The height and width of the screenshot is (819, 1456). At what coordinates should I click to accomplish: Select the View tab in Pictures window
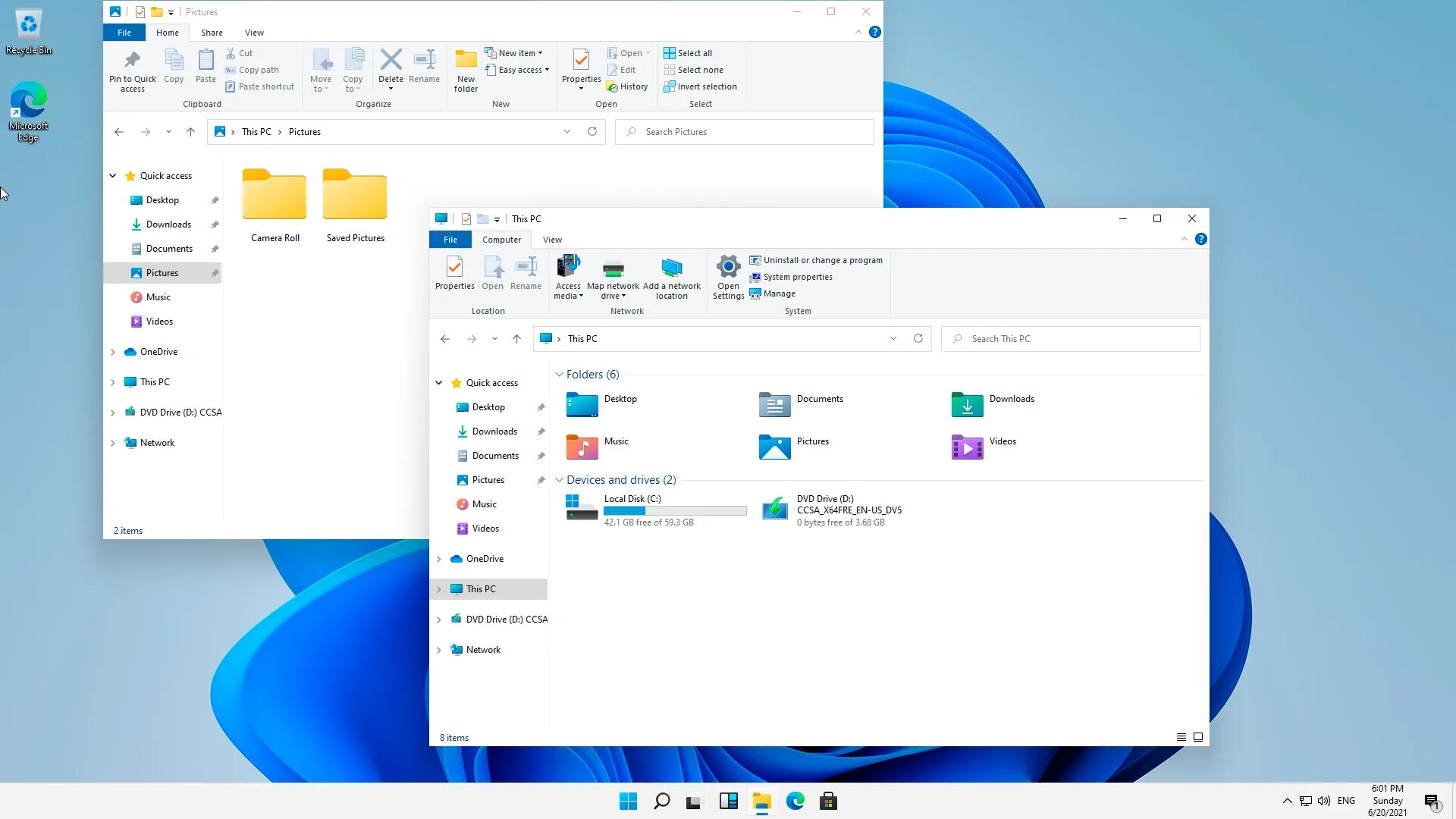click(254, 32)
